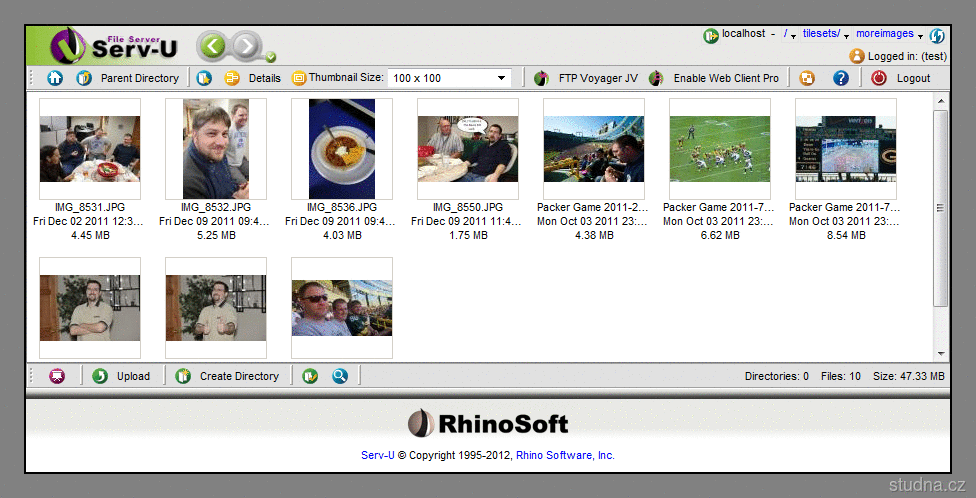Screen dimensions: 976x498
Task: Click the Home icon in toolbar
Action: [55, 78]
